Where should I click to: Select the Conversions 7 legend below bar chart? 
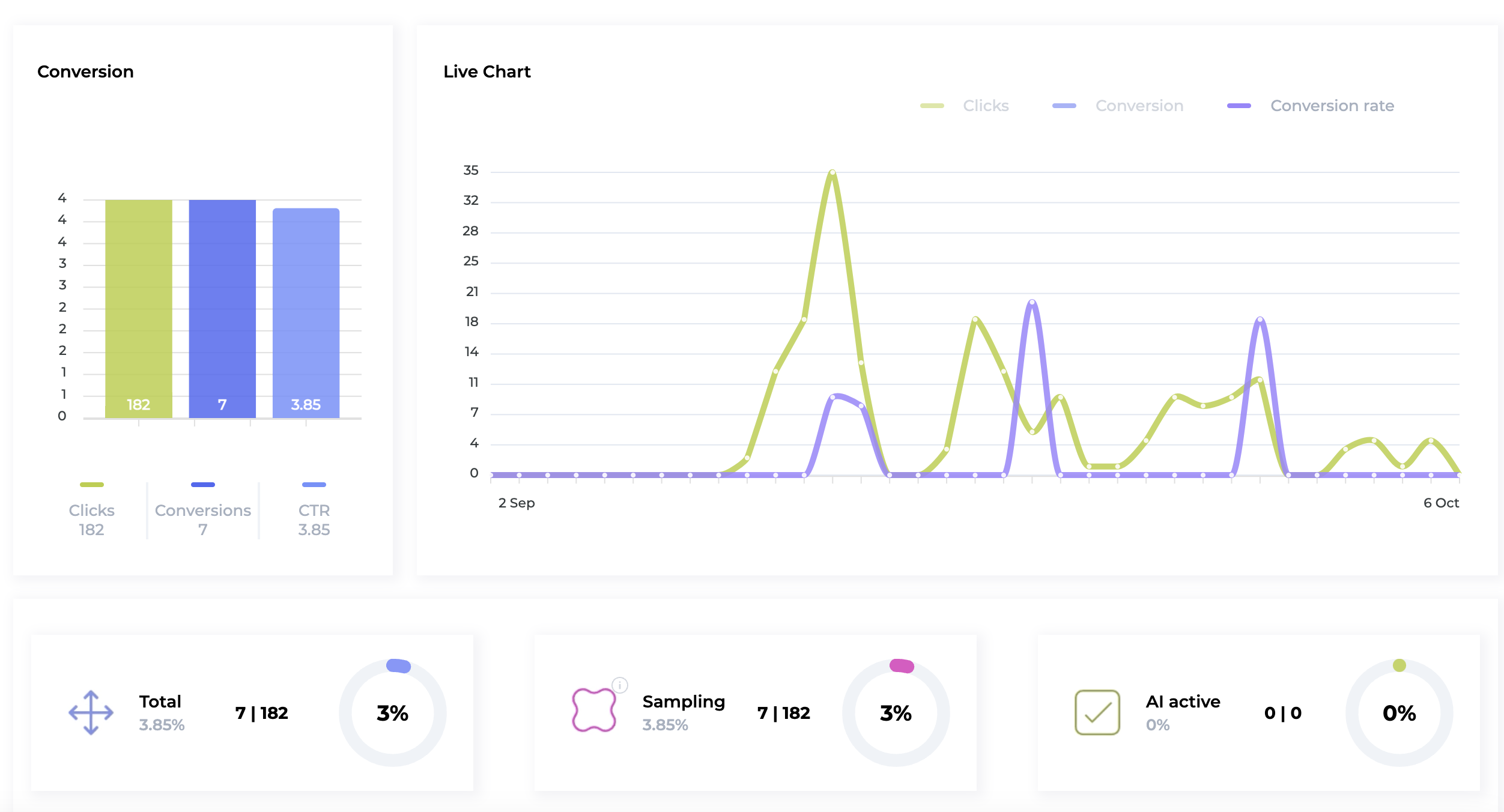(x=203, y=519)
